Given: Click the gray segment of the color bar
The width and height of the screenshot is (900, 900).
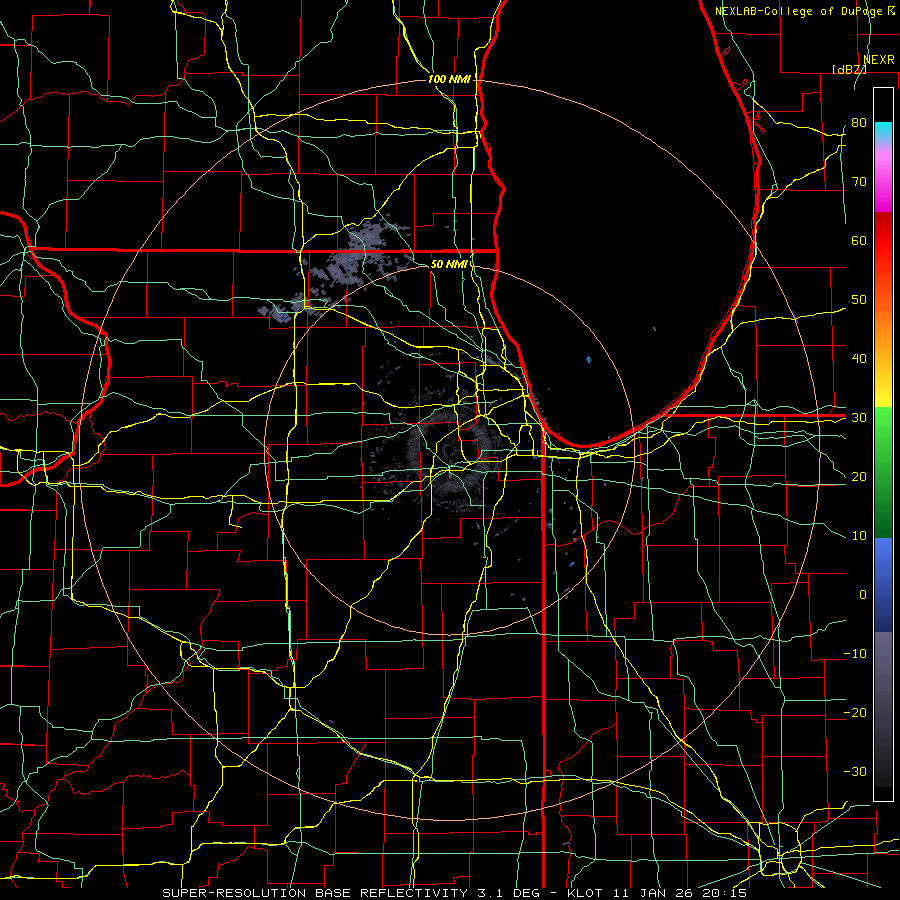Looking at the screenshot, I should coord(883,709).
